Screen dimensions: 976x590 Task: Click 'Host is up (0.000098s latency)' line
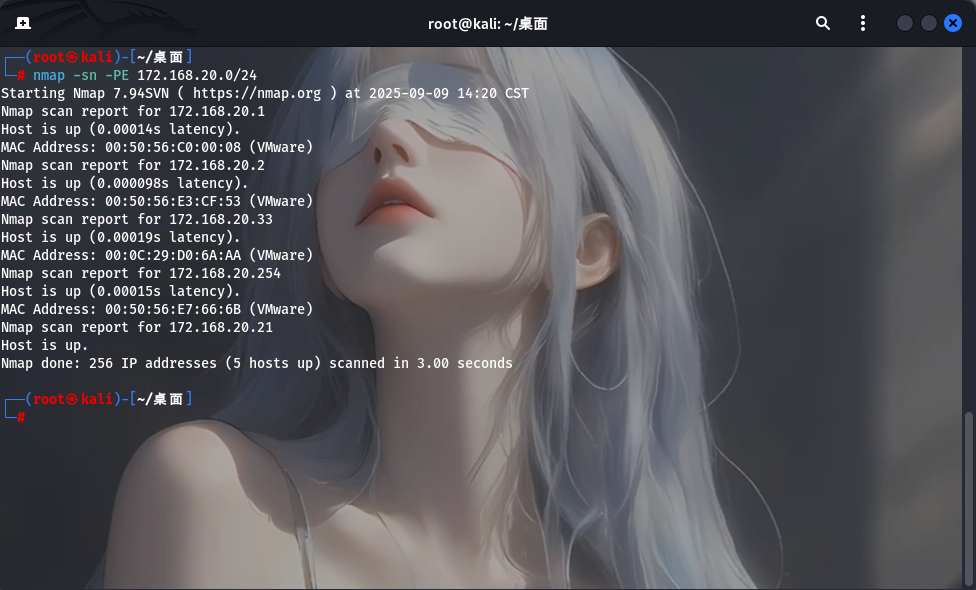coord(124,184)
